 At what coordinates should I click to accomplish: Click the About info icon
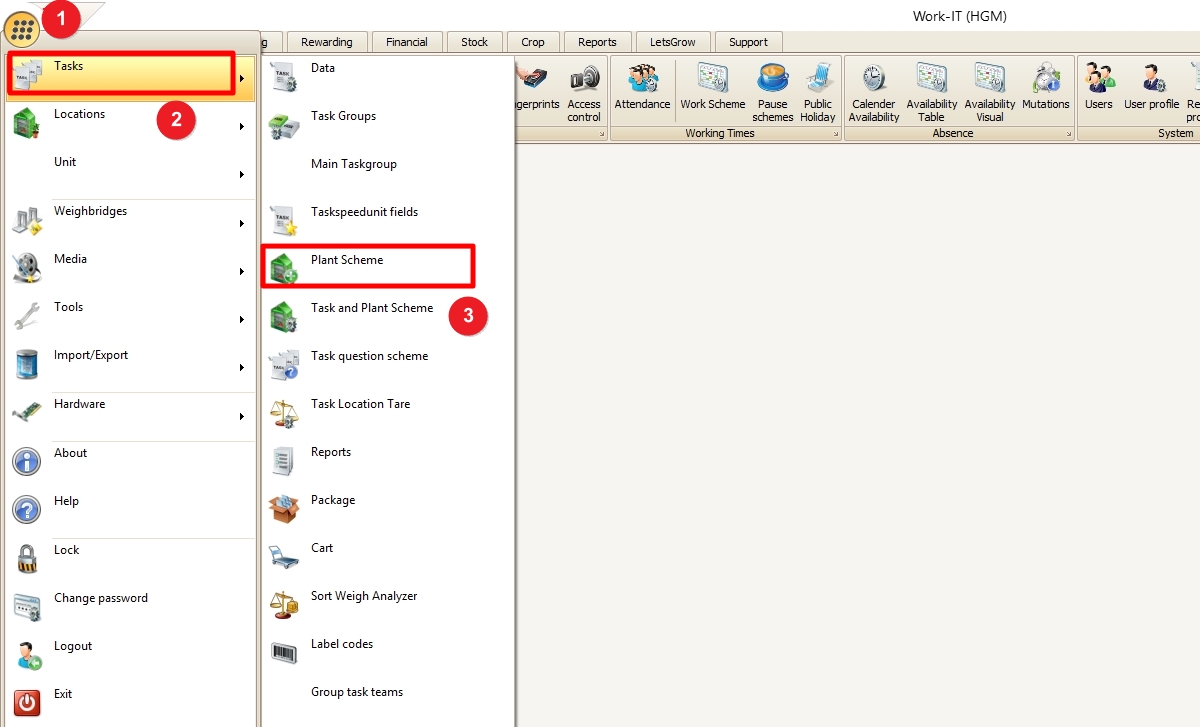[27, 461]
